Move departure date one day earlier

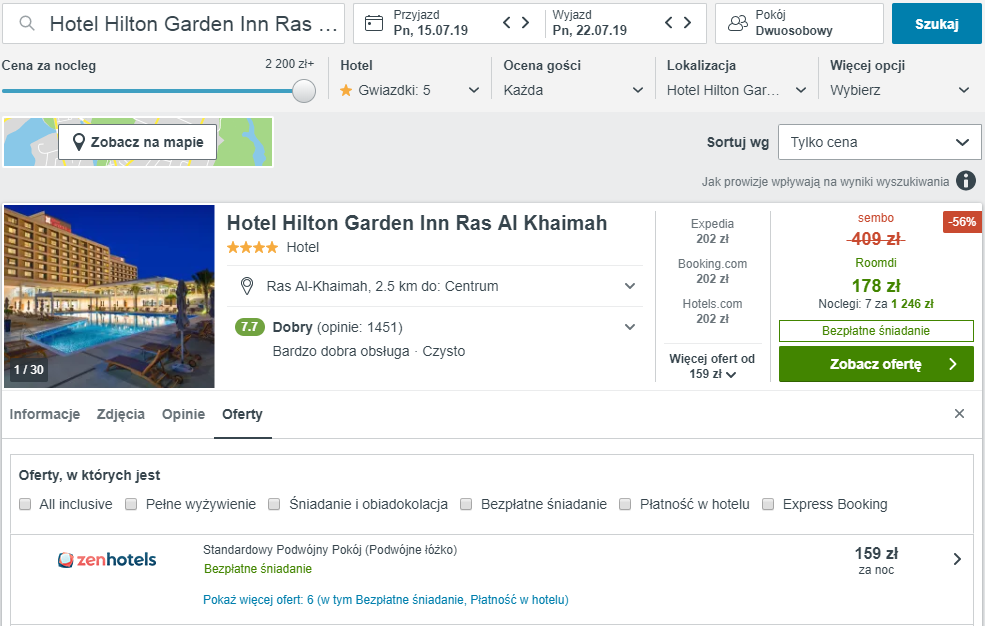pyautogui.click(x=668, y=23)
